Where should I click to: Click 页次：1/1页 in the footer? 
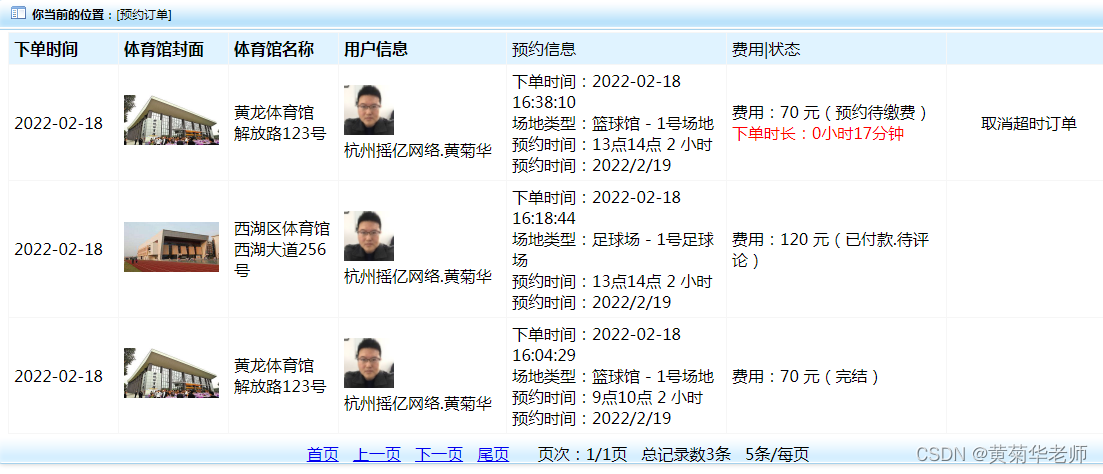point(582,454)
